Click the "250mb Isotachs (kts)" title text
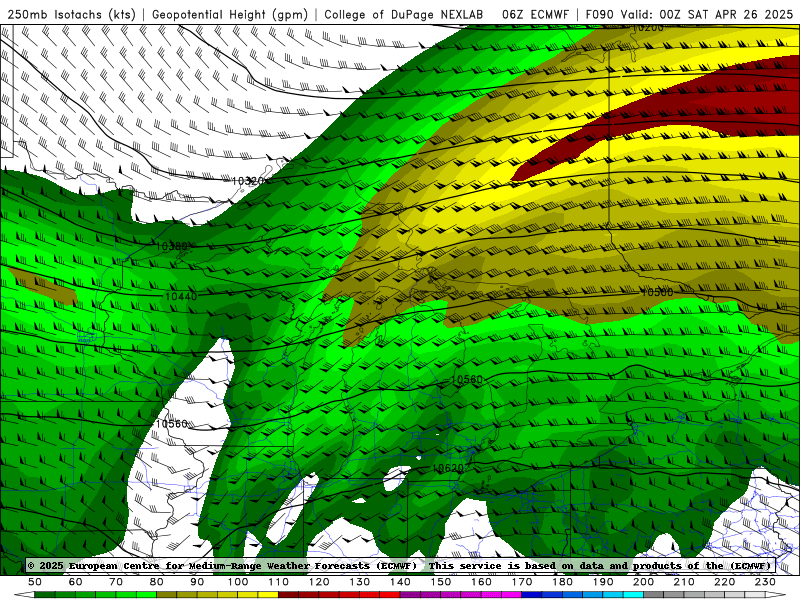800x600 pixels. coord(71,14)
